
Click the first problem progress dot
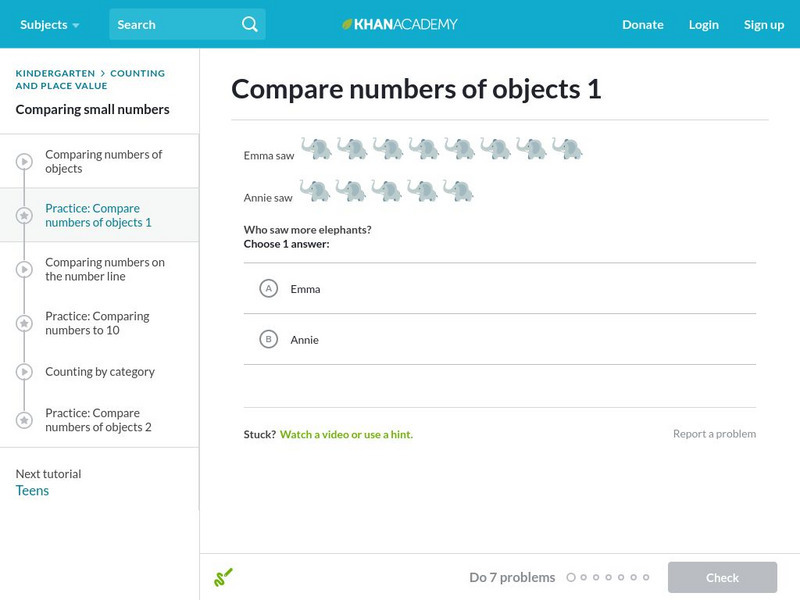[x=571, y=577]
